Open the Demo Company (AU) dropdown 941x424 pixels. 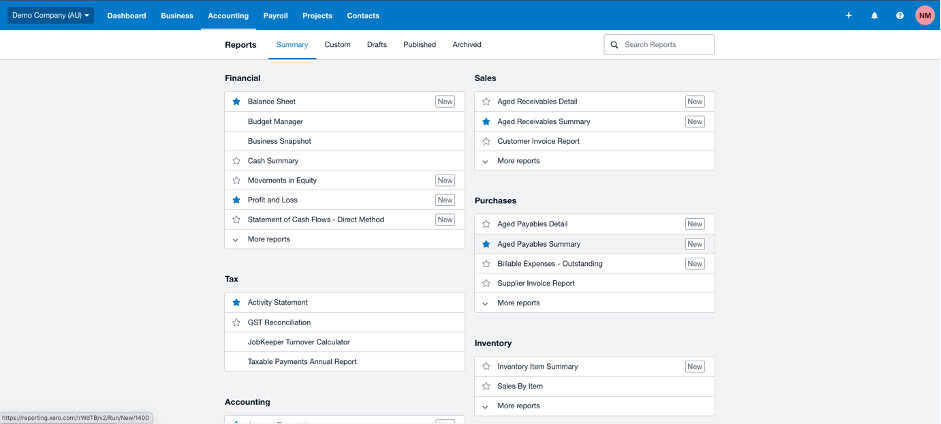point(50,16)
